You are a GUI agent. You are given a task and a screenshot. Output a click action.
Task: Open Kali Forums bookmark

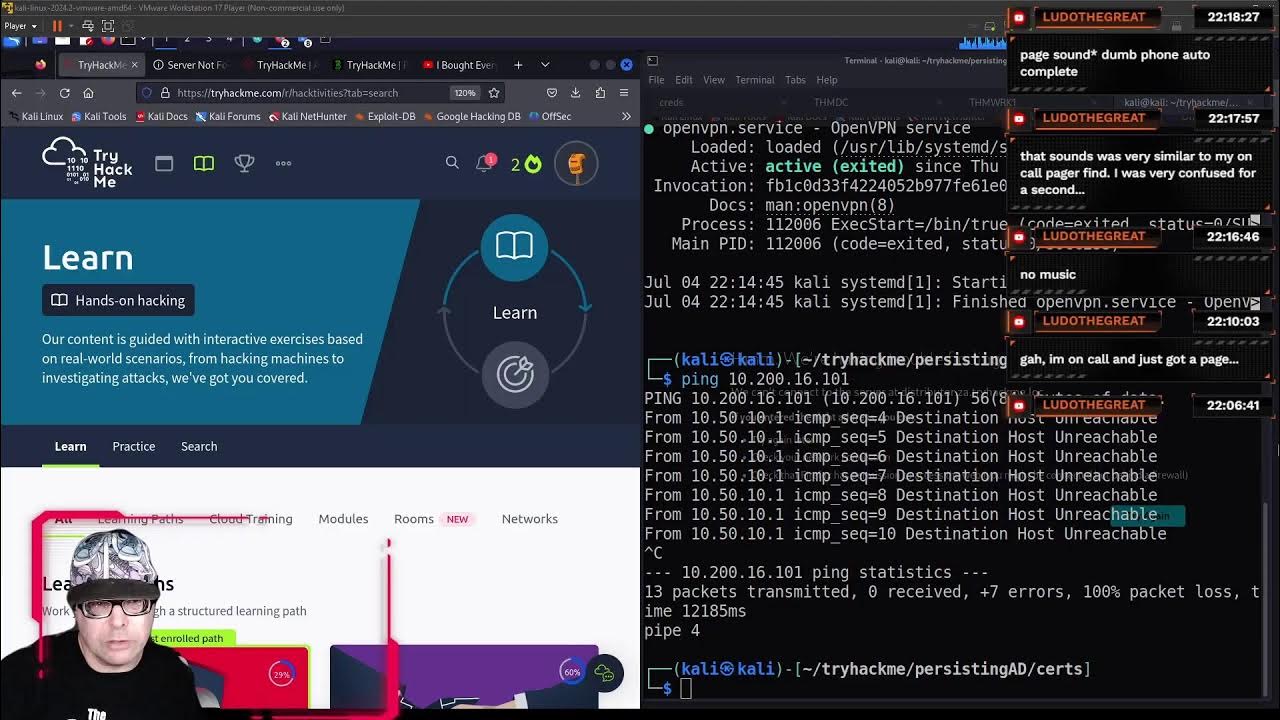[227, 116]
